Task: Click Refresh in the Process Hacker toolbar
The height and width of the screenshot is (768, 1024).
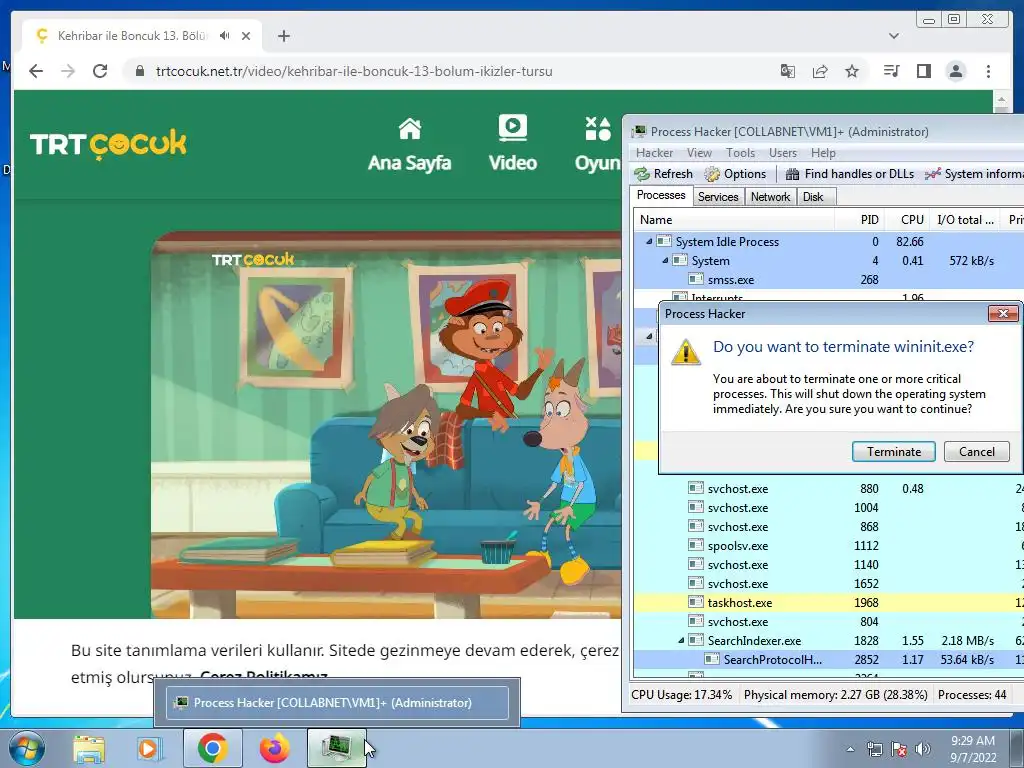Action: [x=664, y=174]
